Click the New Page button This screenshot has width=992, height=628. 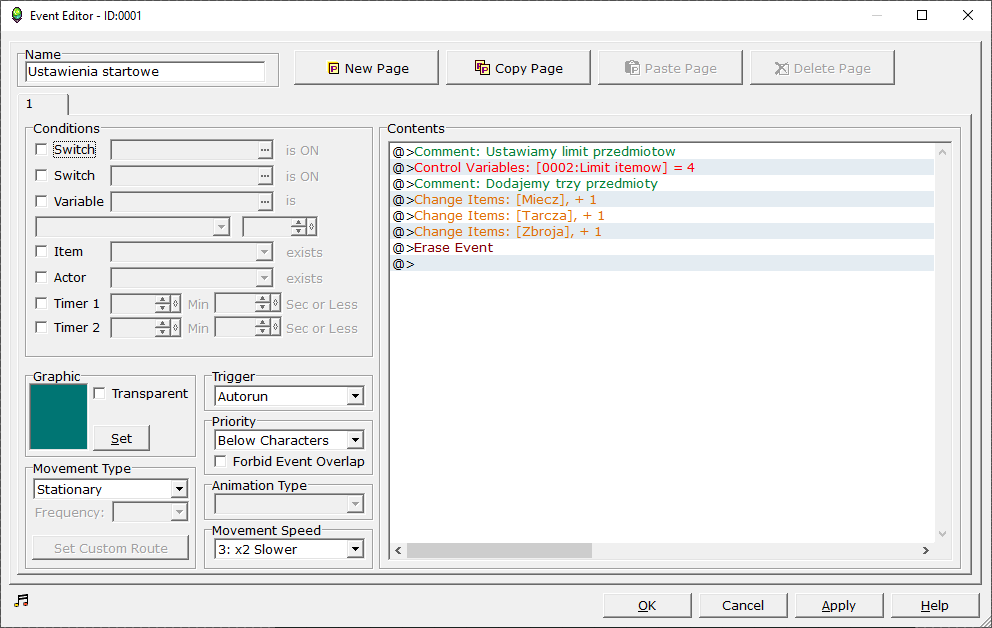tap(366, 68)
